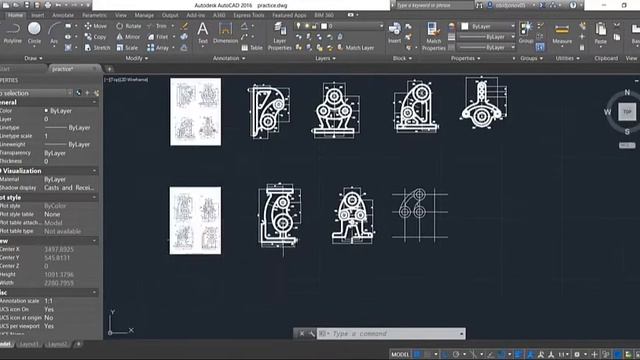Activate the Mirror tool

coord(129,37)
